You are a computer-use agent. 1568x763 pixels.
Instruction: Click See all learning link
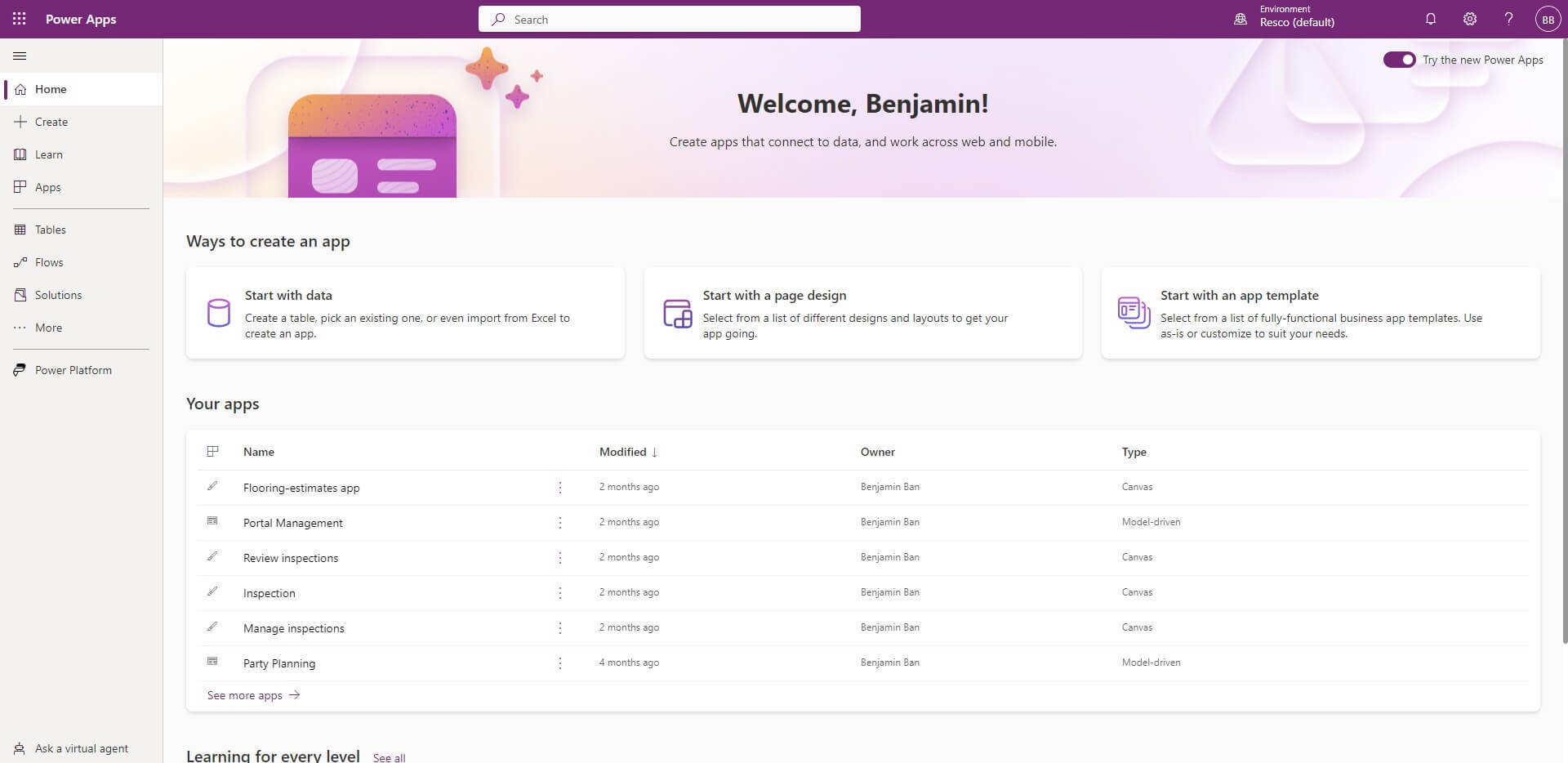pyautogui.click(x=389, y=757)
